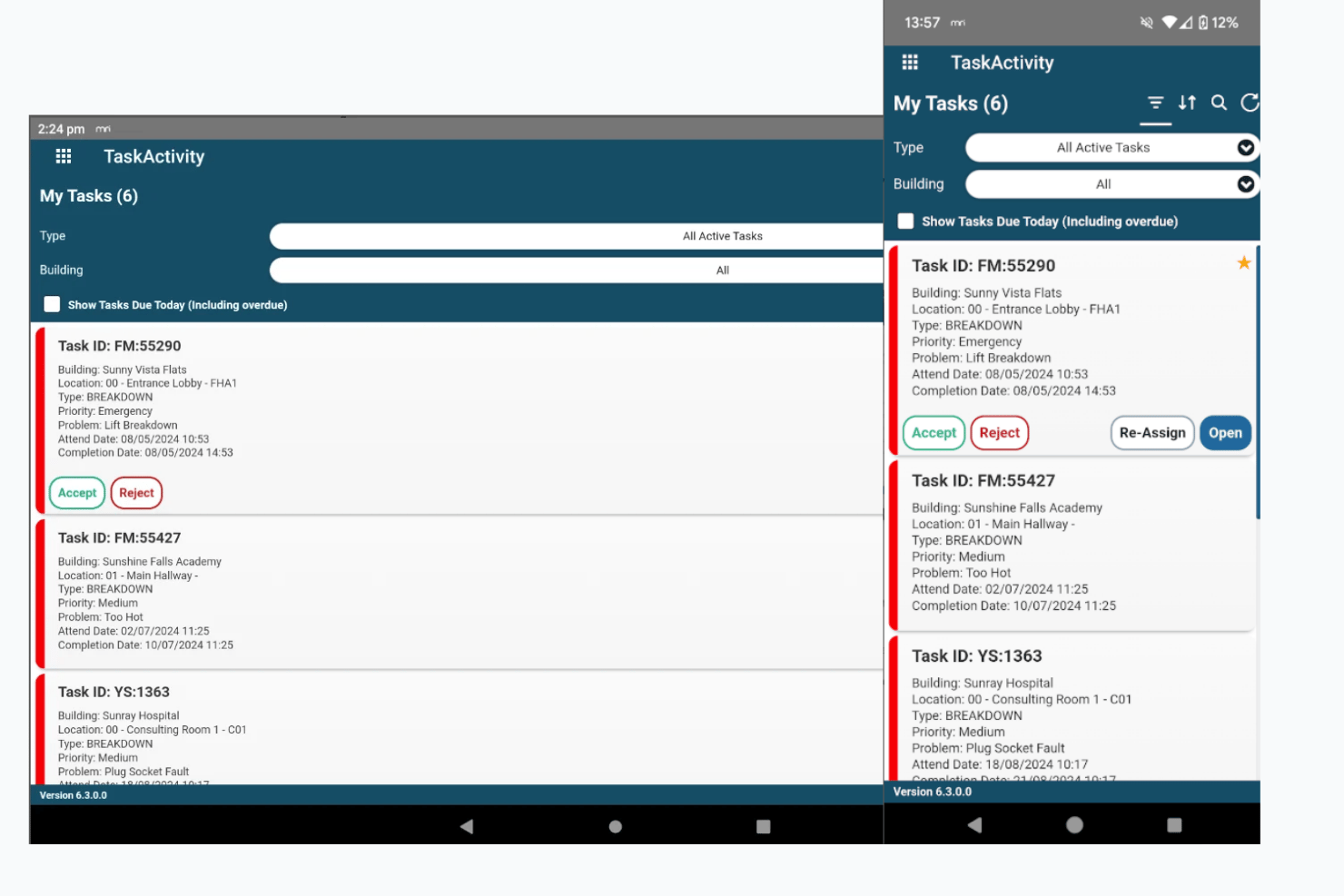Tap the muted notifications icon in phone status bar

click(1146, 23)
